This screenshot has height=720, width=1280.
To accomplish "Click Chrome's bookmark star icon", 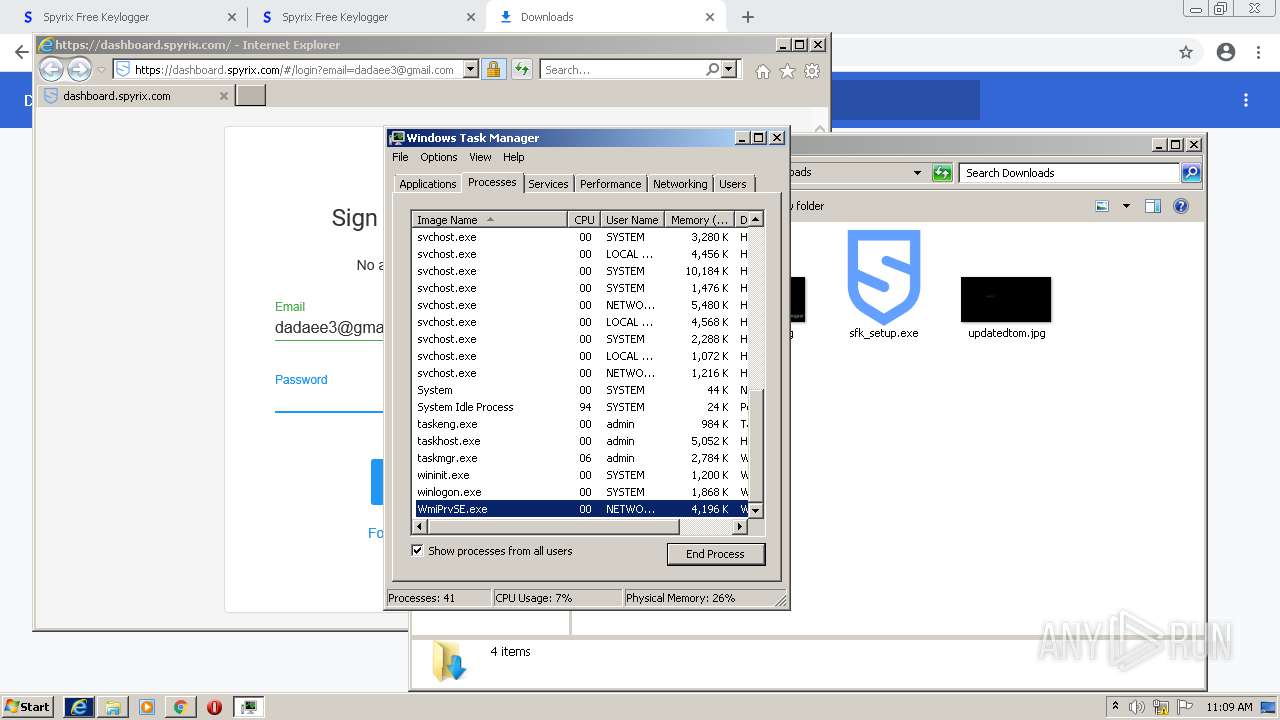I will point(1186,52).
